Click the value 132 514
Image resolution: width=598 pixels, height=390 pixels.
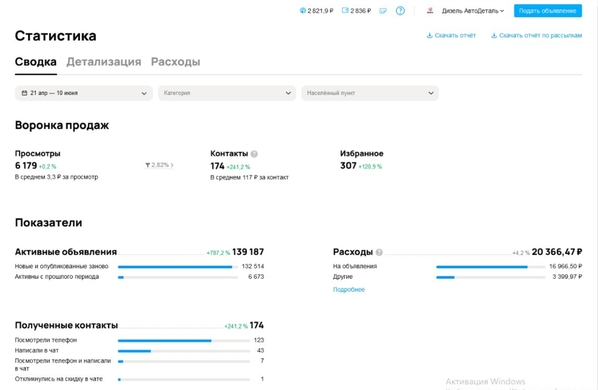(x=252, y=266)
